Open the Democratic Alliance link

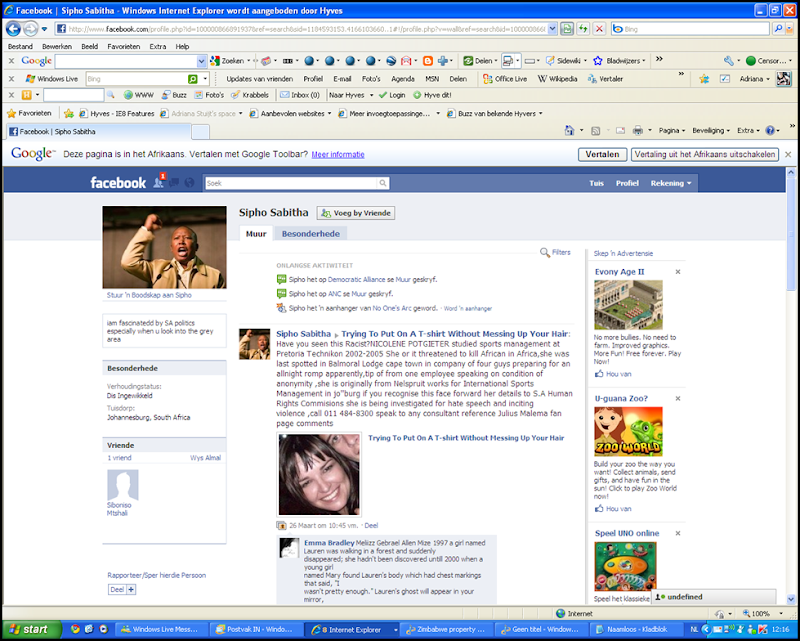[357, 280]
